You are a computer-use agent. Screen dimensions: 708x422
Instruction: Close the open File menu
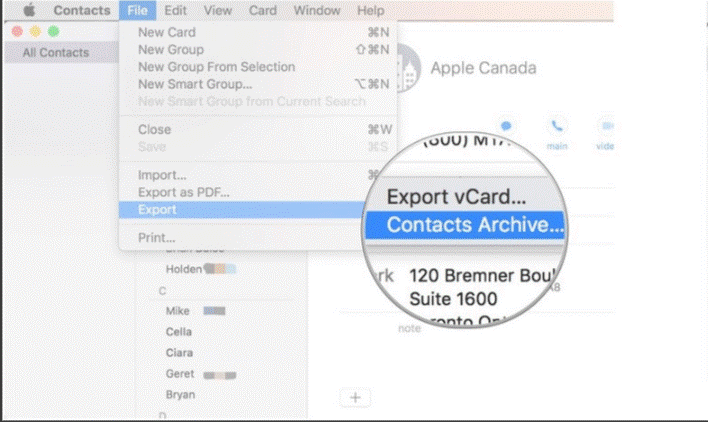click(x=137, y=10)
